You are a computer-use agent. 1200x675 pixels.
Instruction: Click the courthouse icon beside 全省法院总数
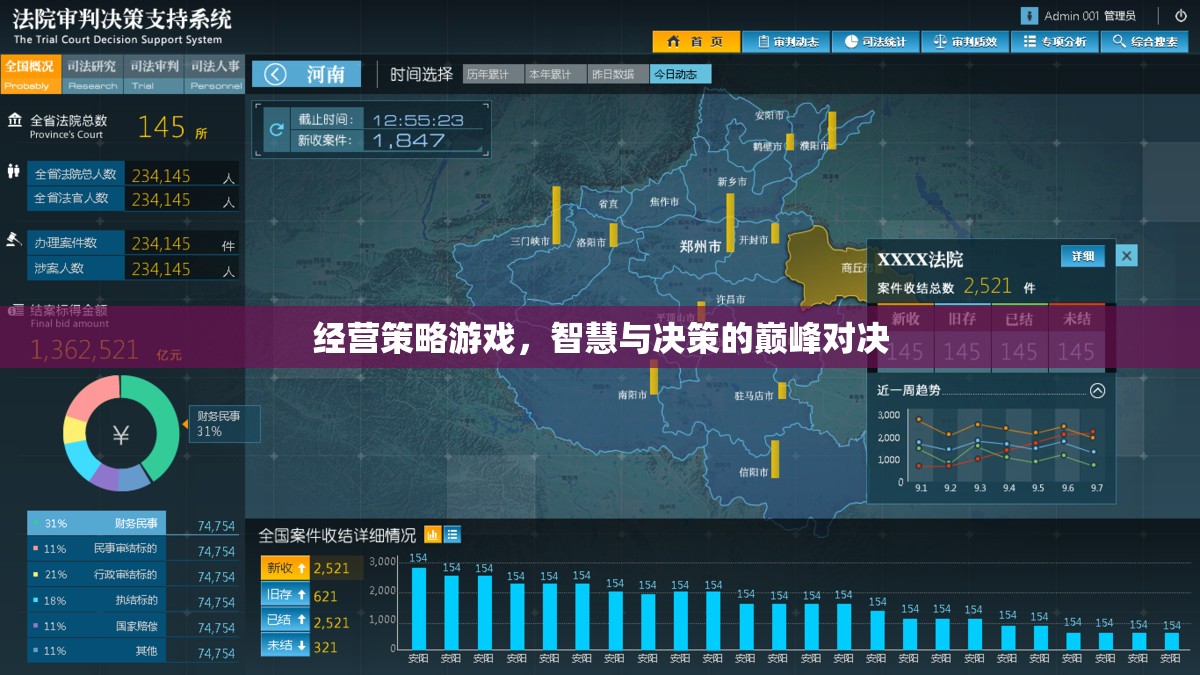(14, 120)
